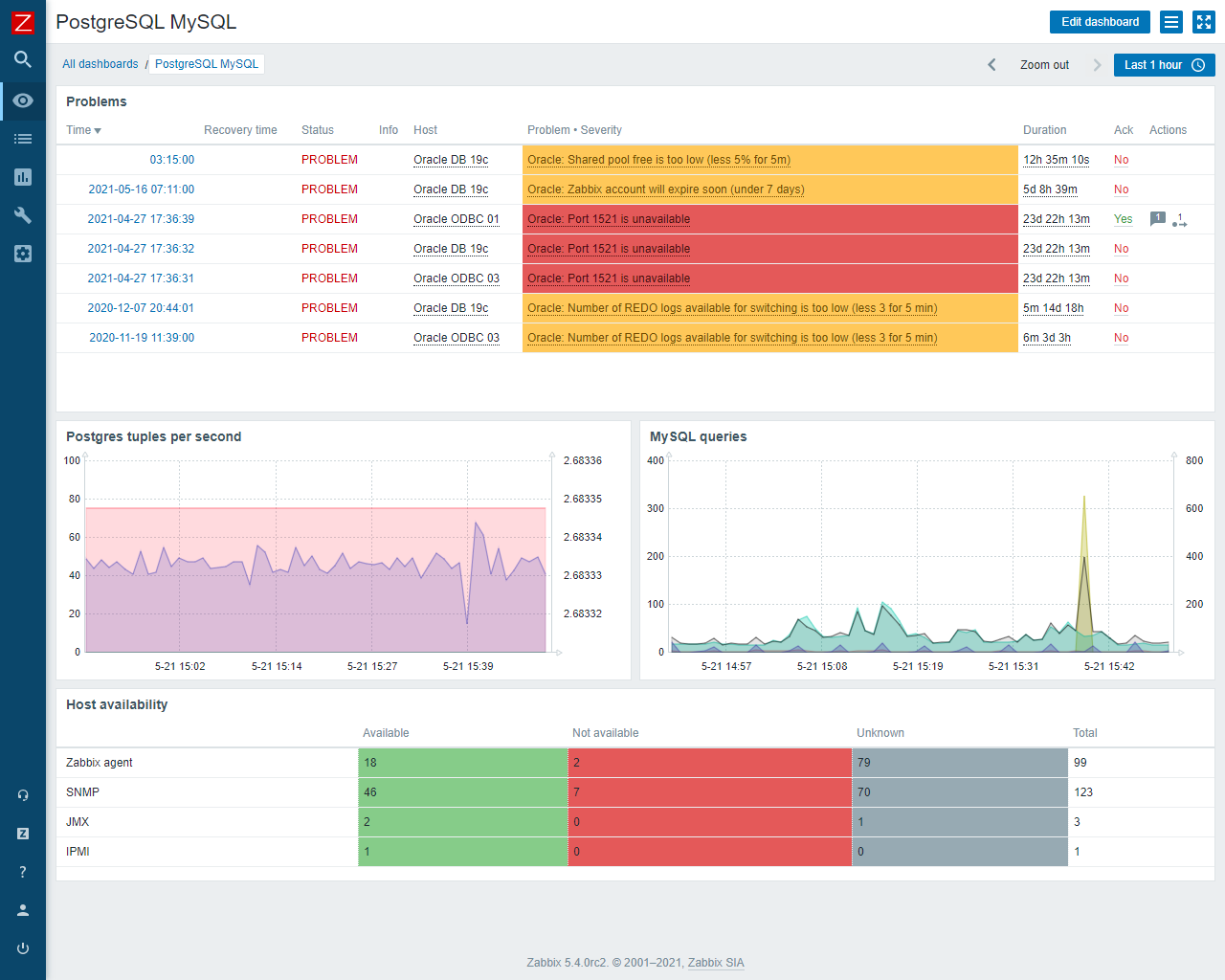Open the Administration gear icon

(x=22, y=253)
